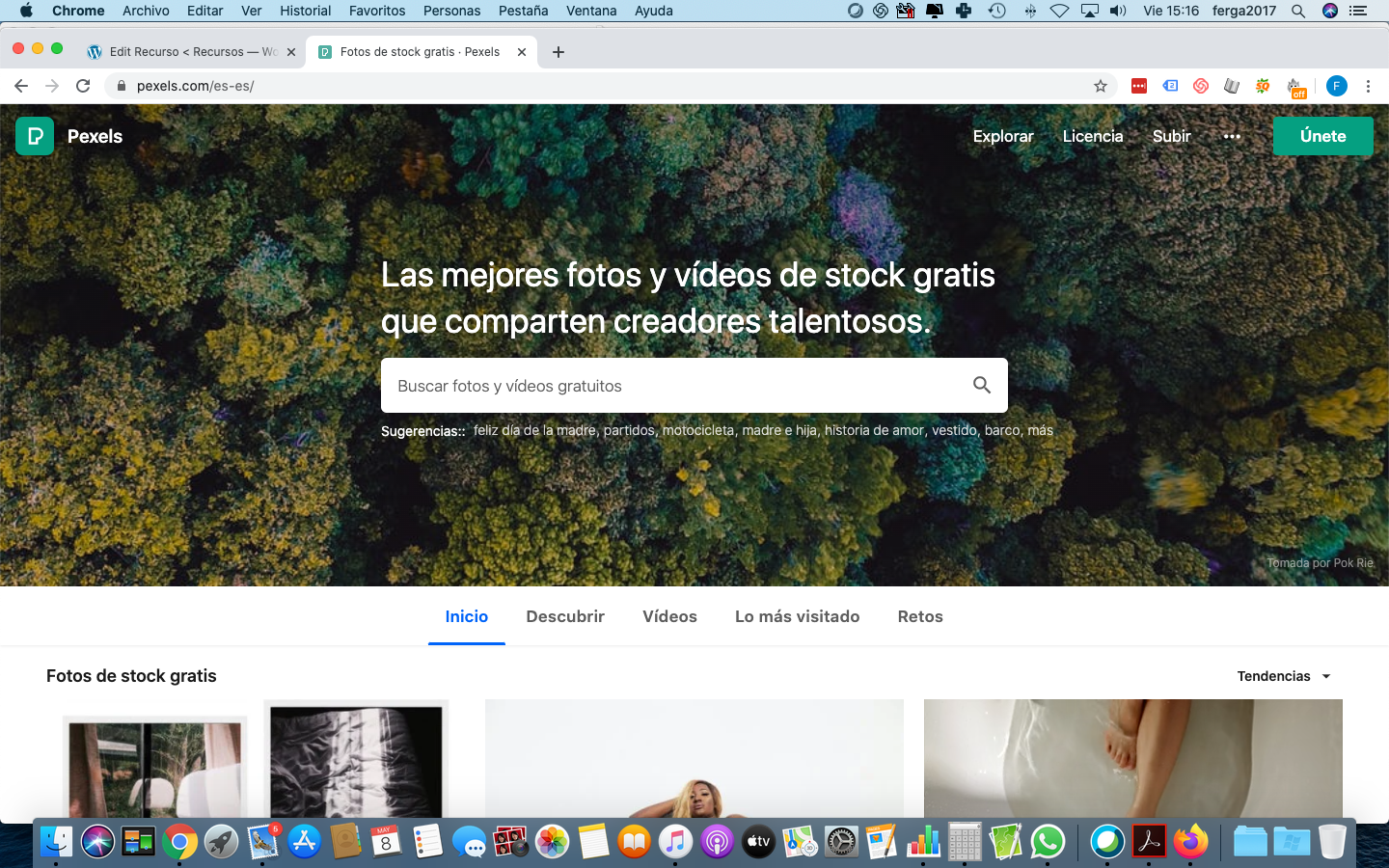Click the motocicleta search suggestion
The image size is (1389, 868).
pos(697,430)
